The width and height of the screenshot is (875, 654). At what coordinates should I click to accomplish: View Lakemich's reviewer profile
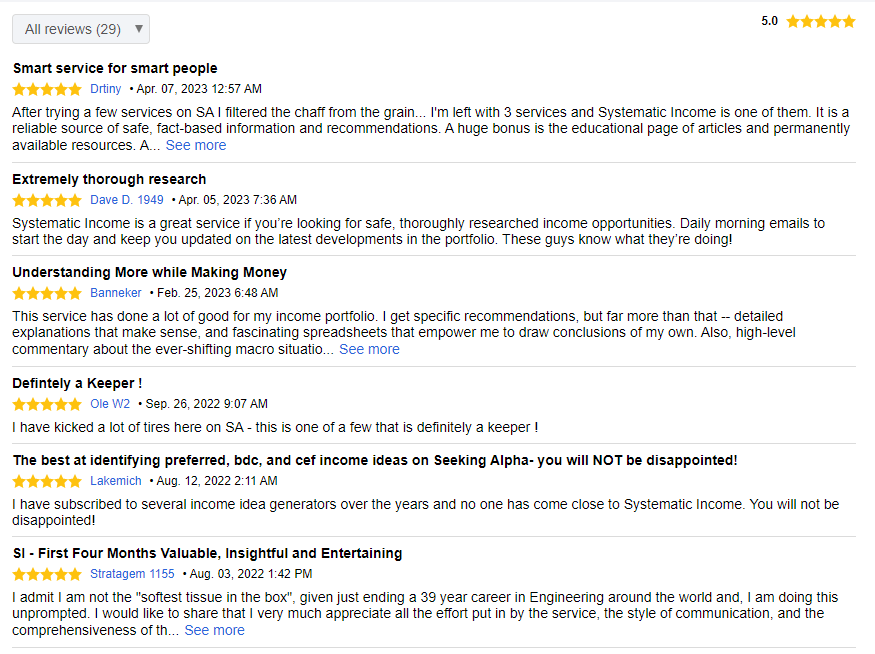[116, 481]
